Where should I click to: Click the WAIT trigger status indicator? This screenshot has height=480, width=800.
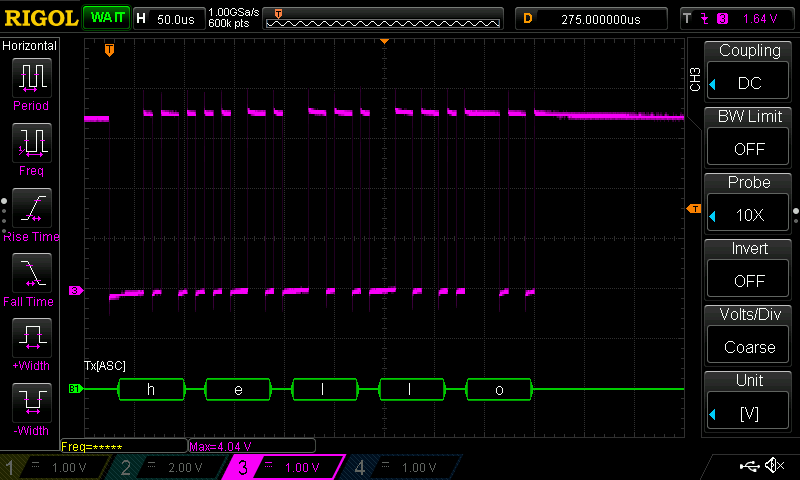click(x=104, y=18)
